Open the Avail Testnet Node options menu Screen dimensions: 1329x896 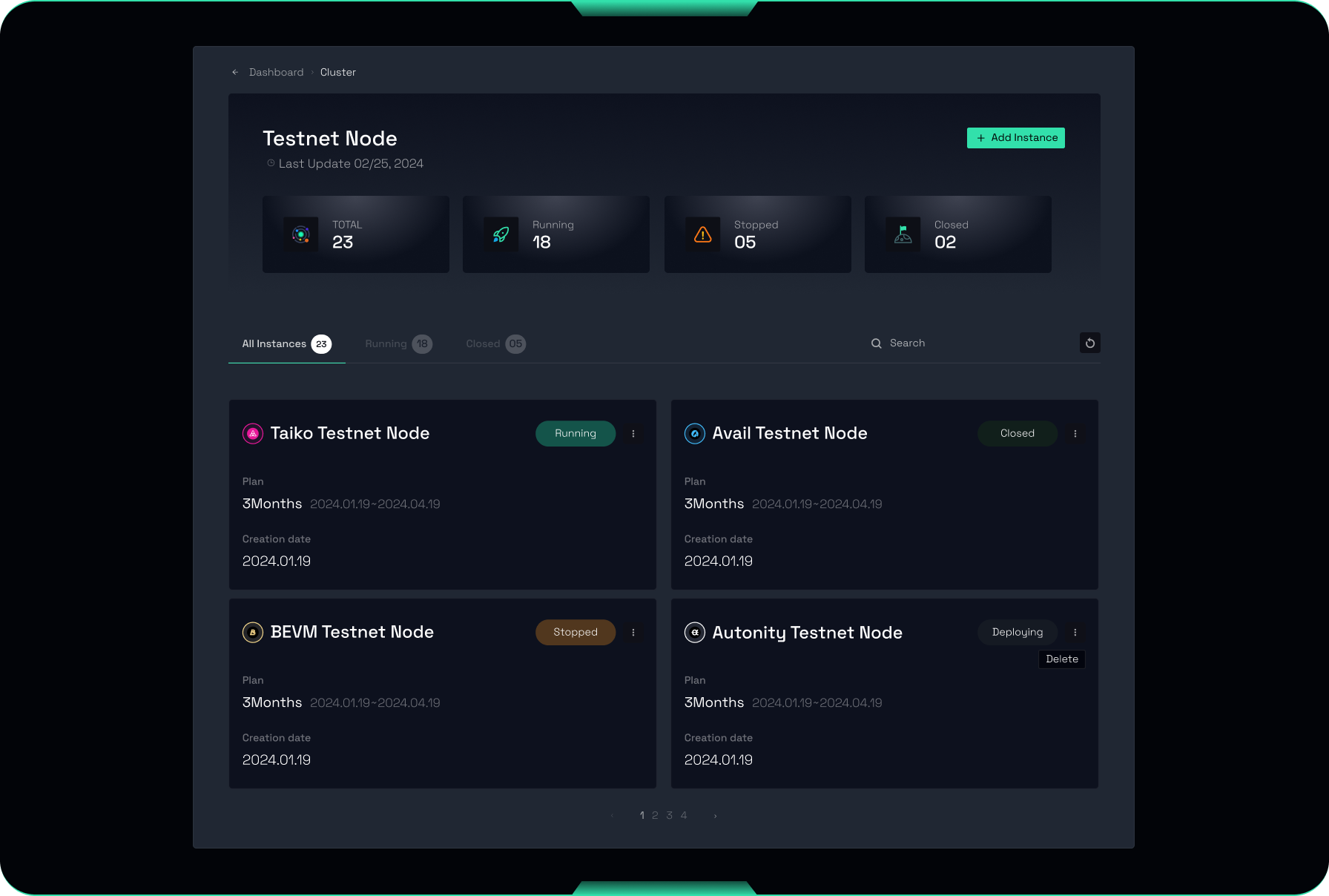pyautogui.click(x=1075, y=434)
